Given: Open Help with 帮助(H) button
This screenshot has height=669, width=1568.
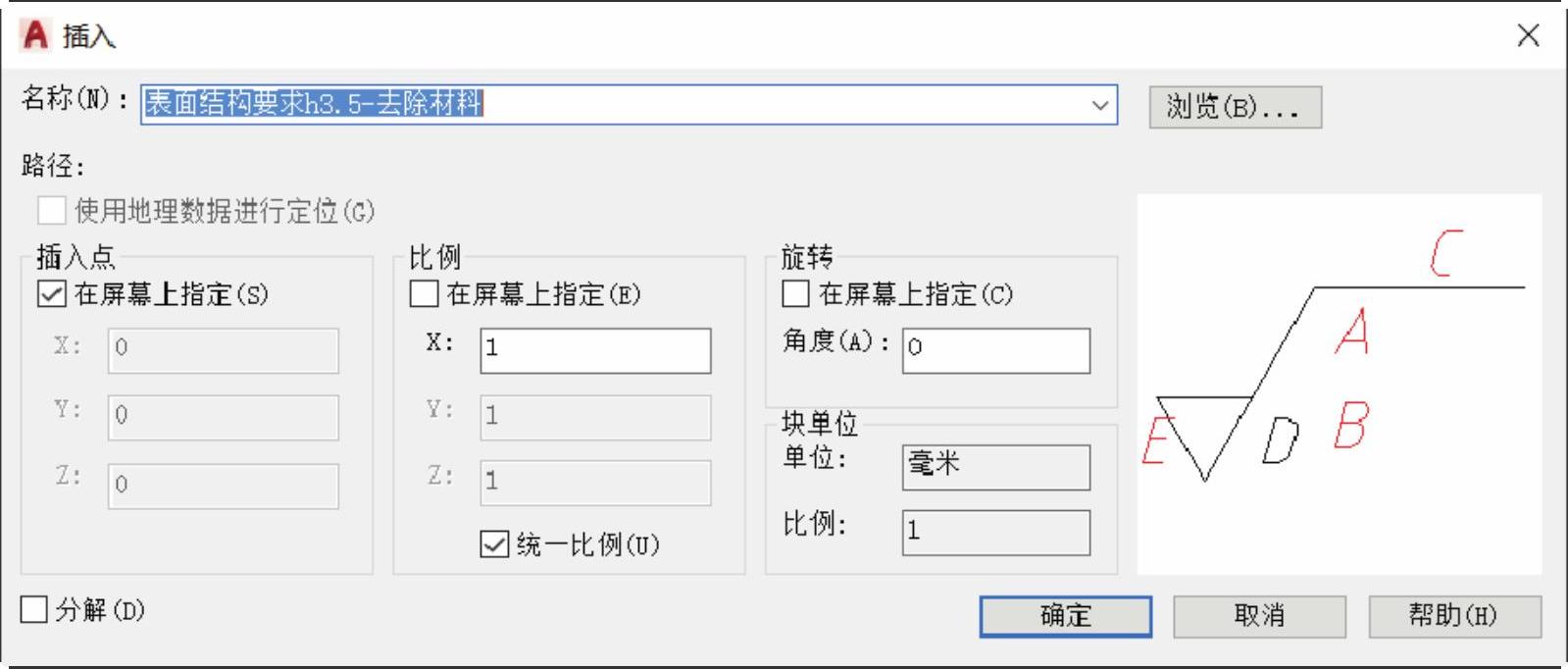Looking at the screenshot, I should [x=1454, y=616].
